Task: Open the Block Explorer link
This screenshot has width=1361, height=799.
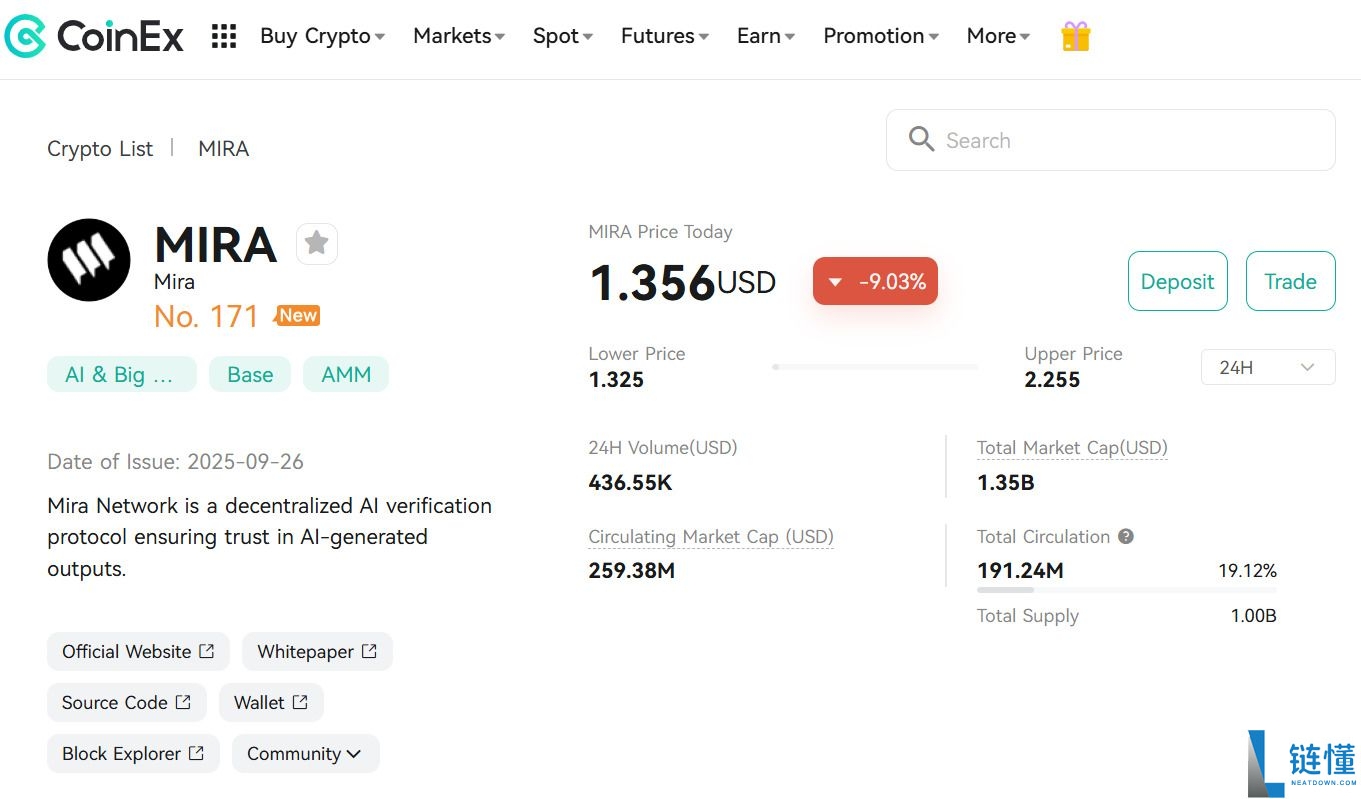Action: click(x=134, y=754)
